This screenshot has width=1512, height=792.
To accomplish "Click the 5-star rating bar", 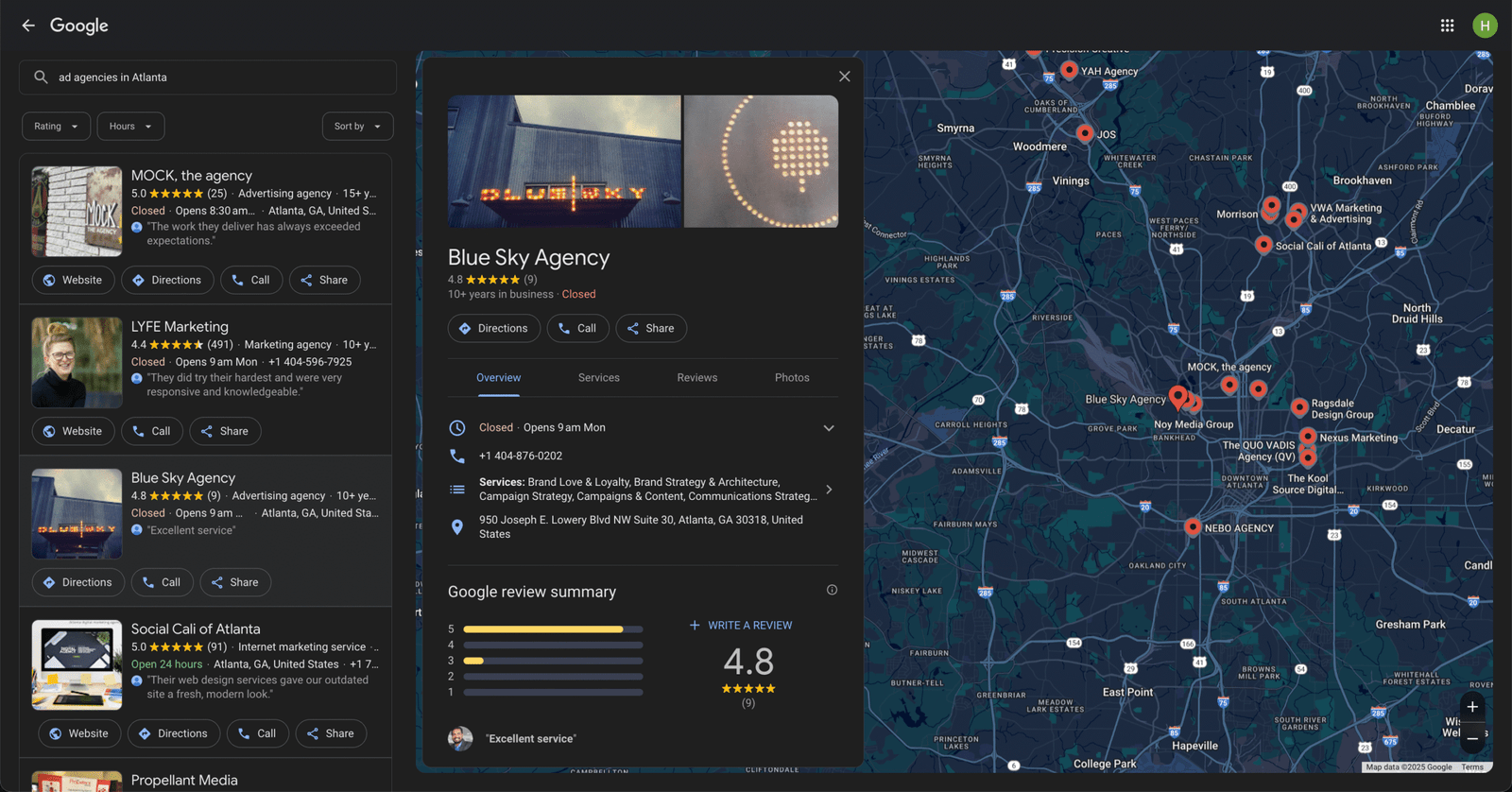I will (553, 629).
